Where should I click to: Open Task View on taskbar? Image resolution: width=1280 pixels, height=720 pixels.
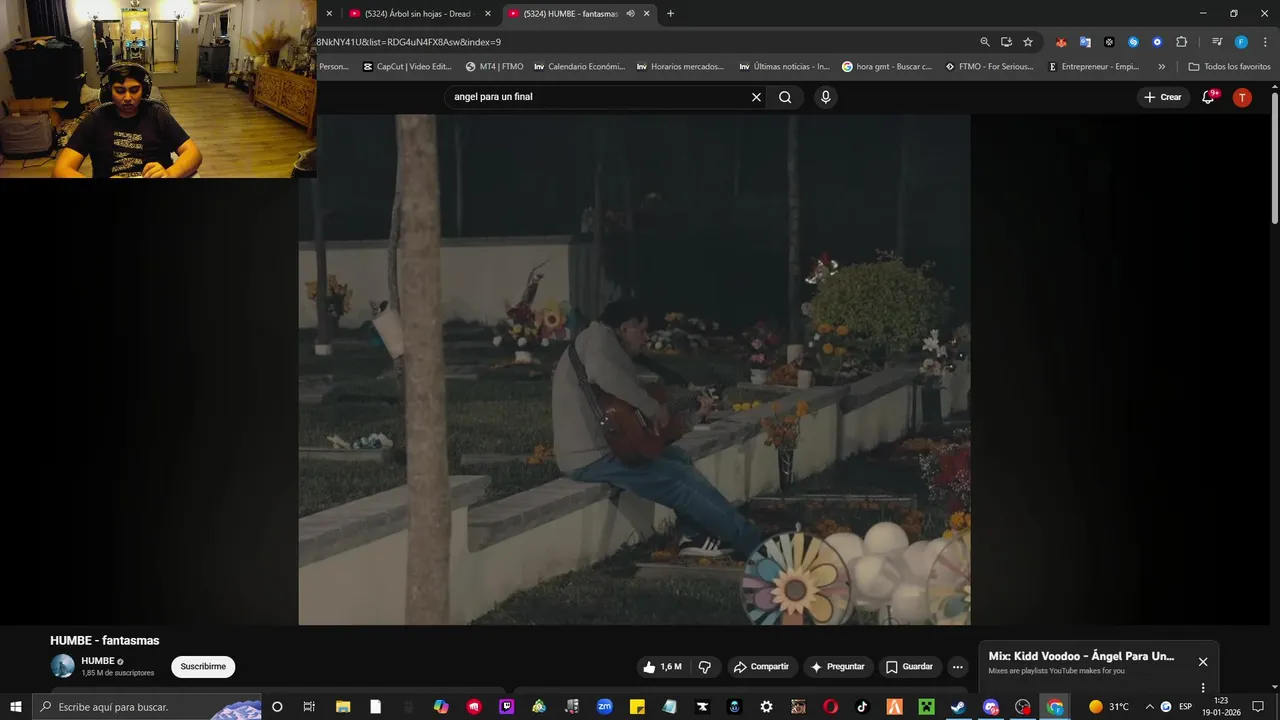tap(309, 706)
